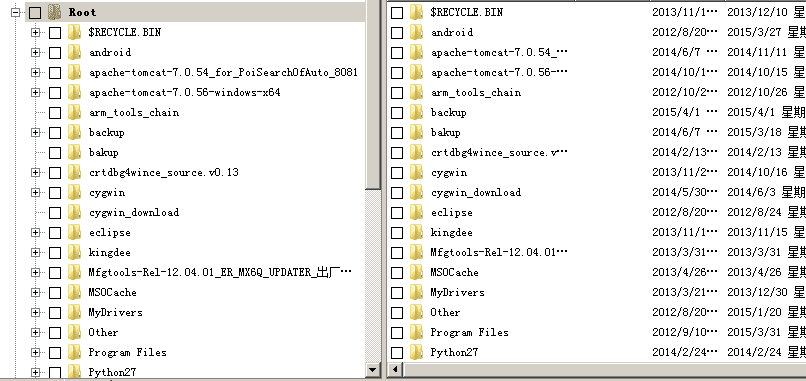Image resolution: width=806 pixels, height=381 pixels.
Task: Click the horizontal scrollbar left arrow
Action: [x=395, y=369]
